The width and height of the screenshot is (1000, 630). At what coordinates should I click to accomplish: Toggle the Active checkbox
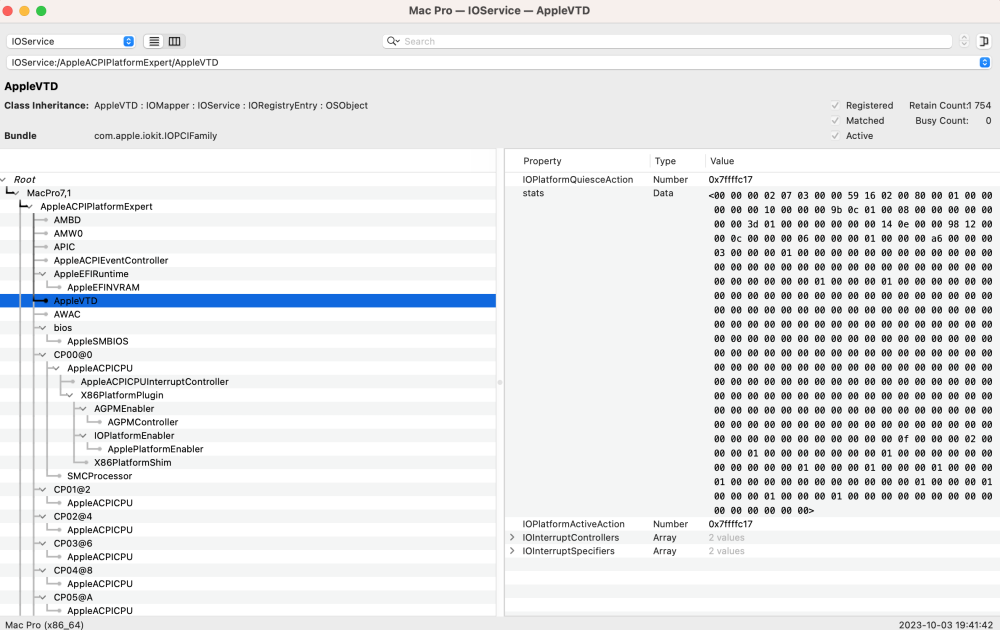point(835,136)
